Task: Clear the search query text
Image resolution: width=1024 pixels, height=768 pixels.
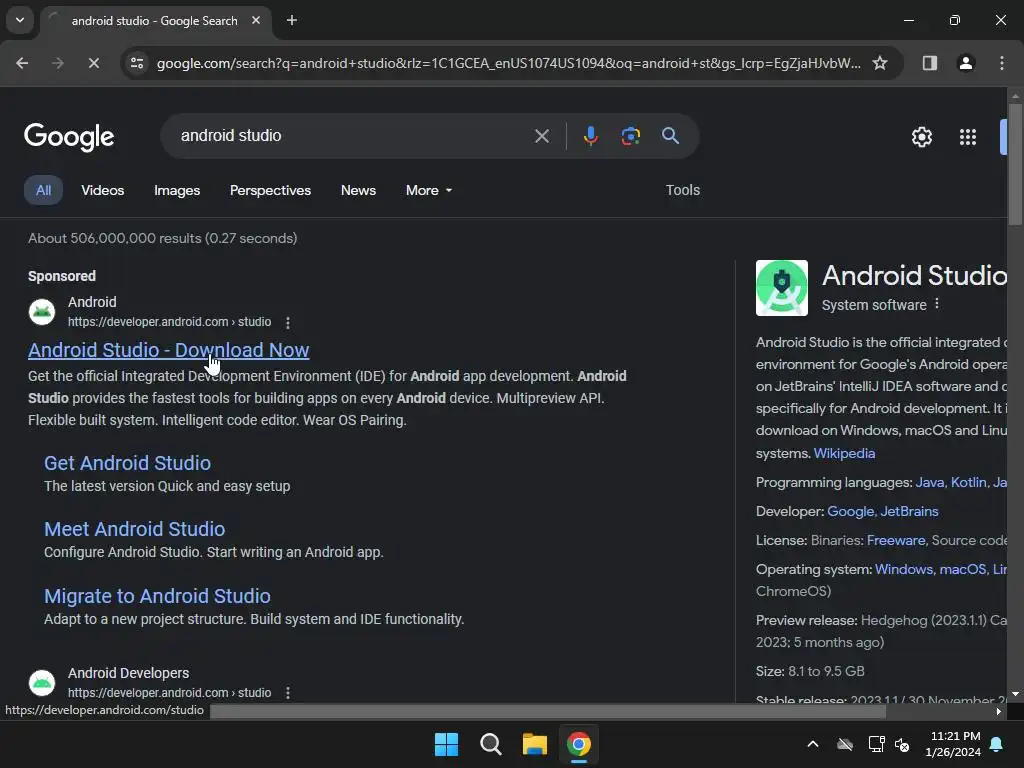Action: (x=541, y=136)
